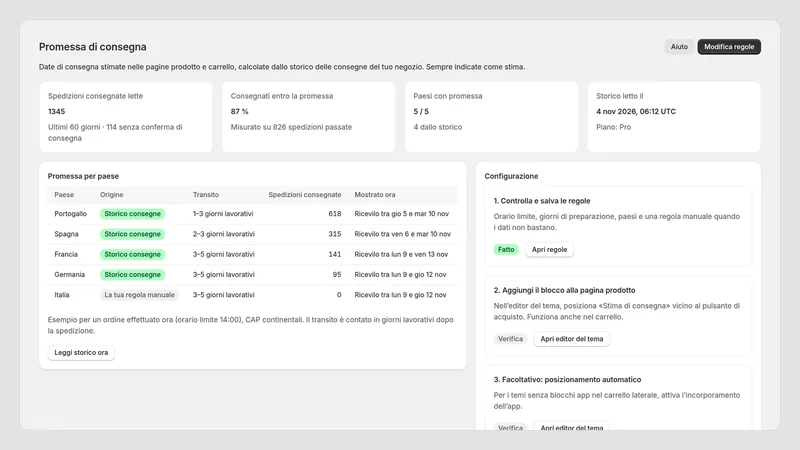The width and height of the screenshot is (800, 450).
Task: Select the Portogallo table row
Action: (253, 214)
